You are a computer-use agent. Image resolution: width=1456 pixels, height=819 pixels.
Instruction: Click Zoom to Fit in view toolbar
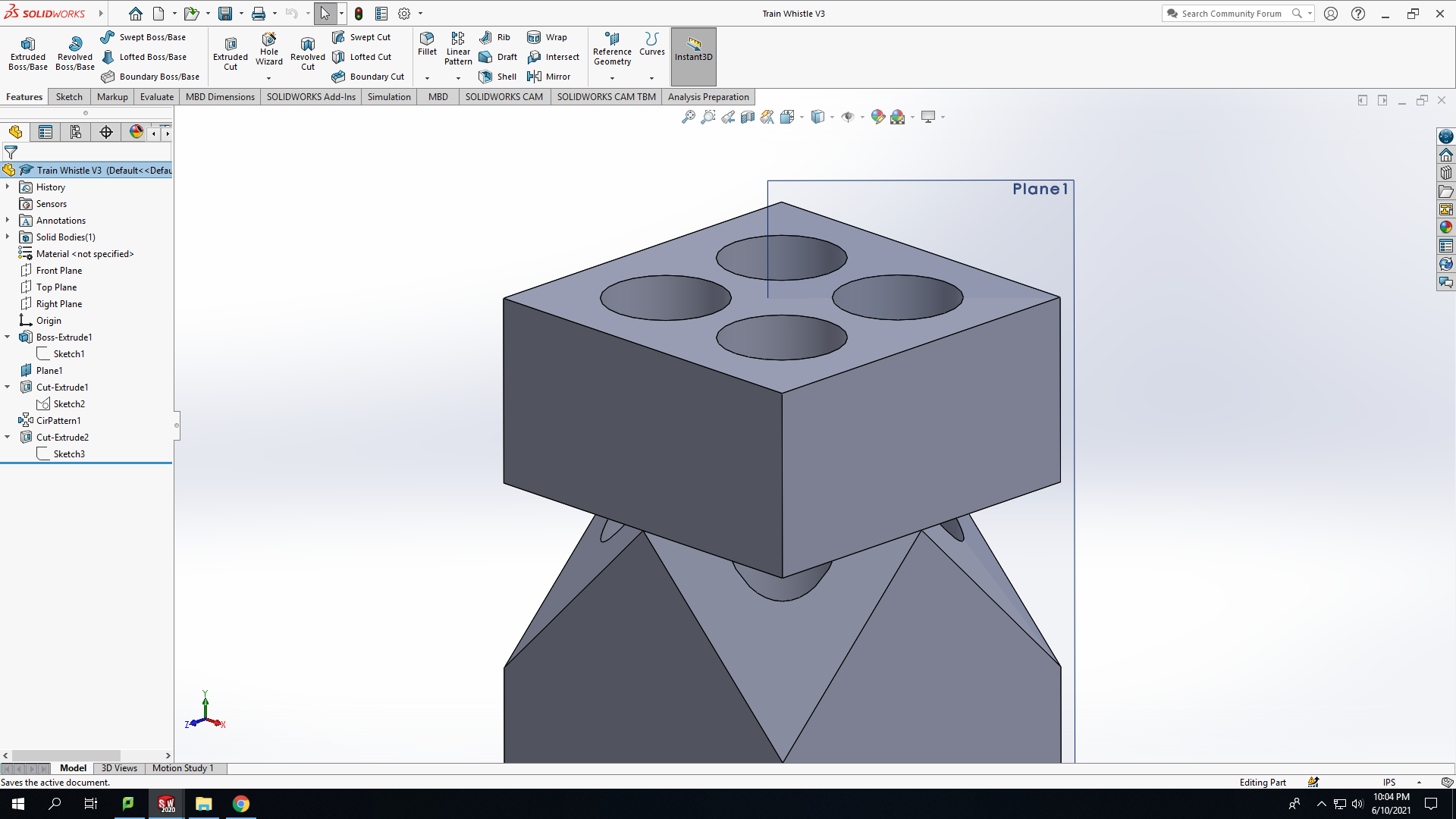point(688,117)
